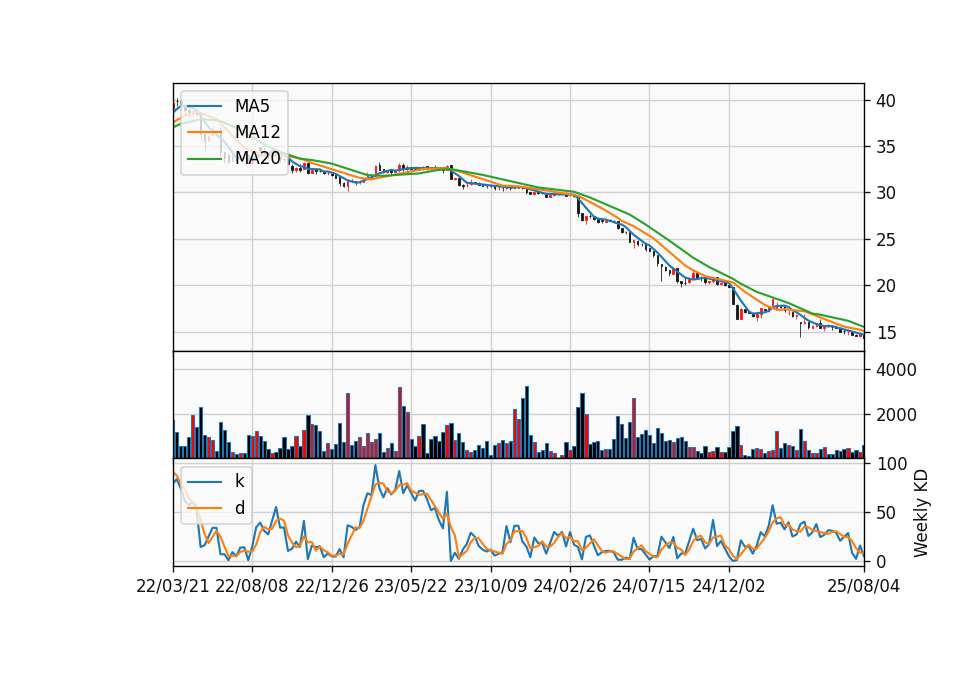Click the Weekly KD axis title
960x690 pixels.
[921, 513]
